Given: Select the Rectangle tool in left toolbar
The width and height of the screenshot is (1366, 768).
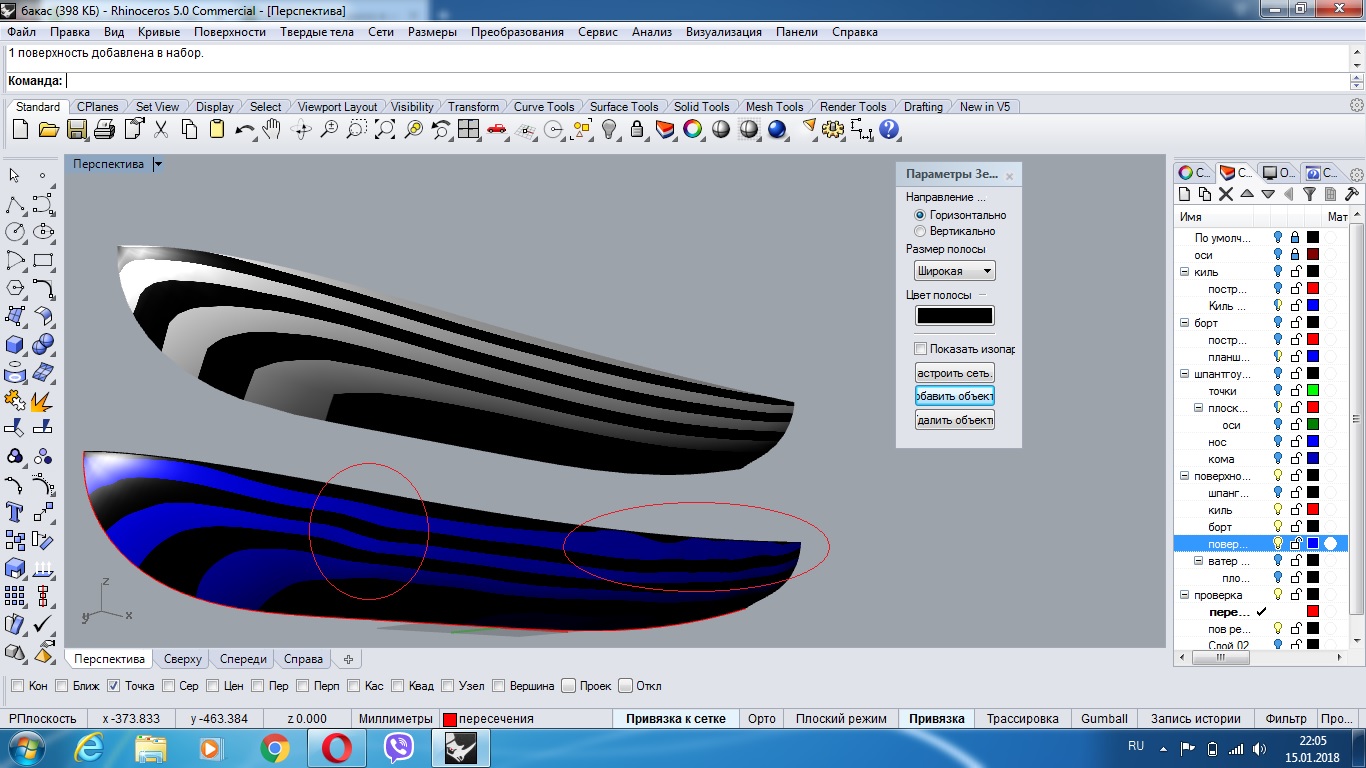Looking at the screenshot, I should point(43,261).
